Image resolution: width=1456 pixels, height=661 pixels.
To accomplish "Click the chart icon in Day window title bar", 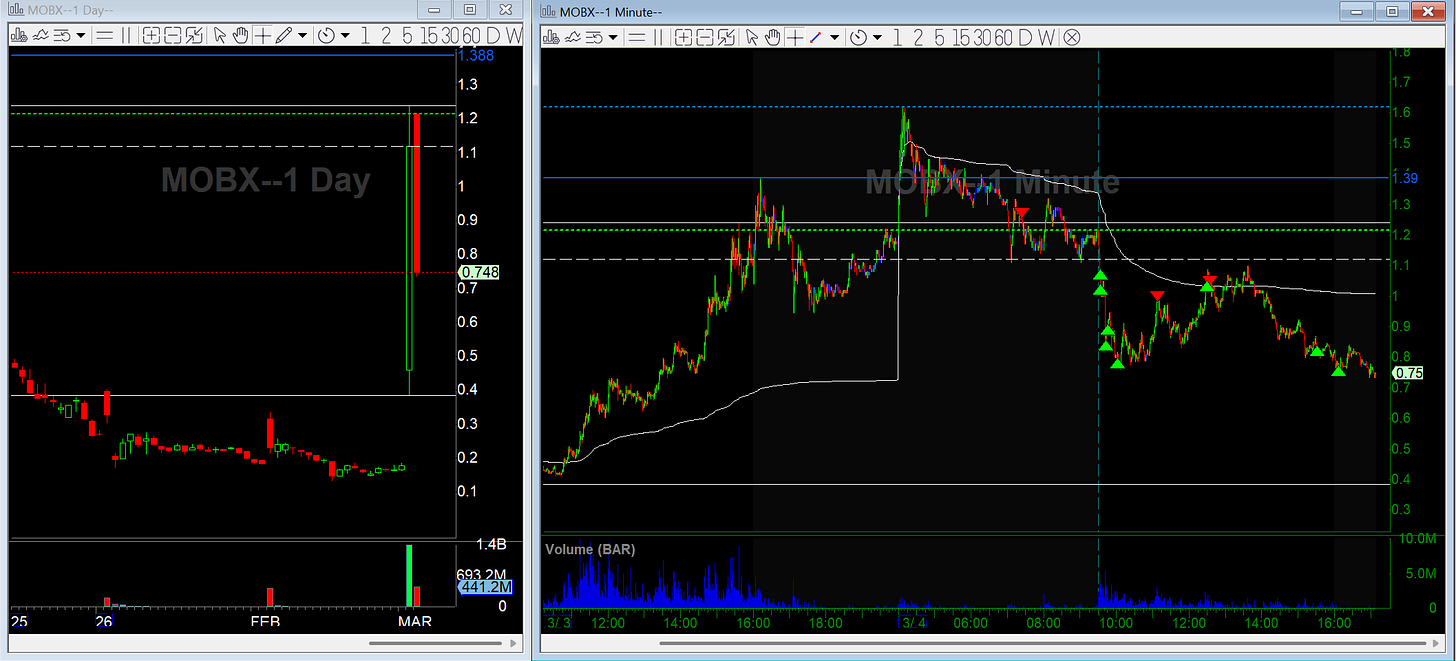I will (16, 10).
